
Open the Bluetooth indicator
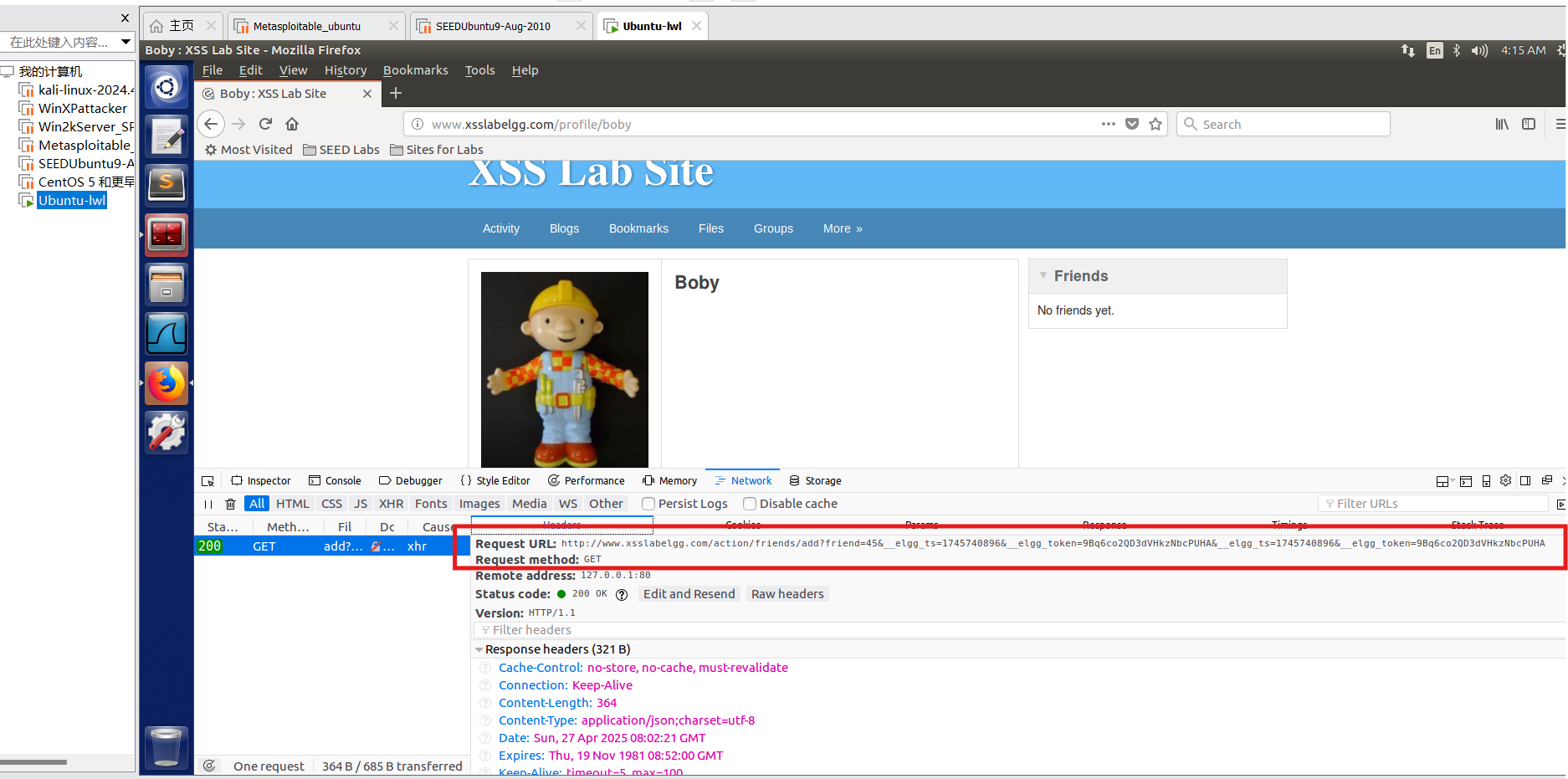pos(1457,50)
